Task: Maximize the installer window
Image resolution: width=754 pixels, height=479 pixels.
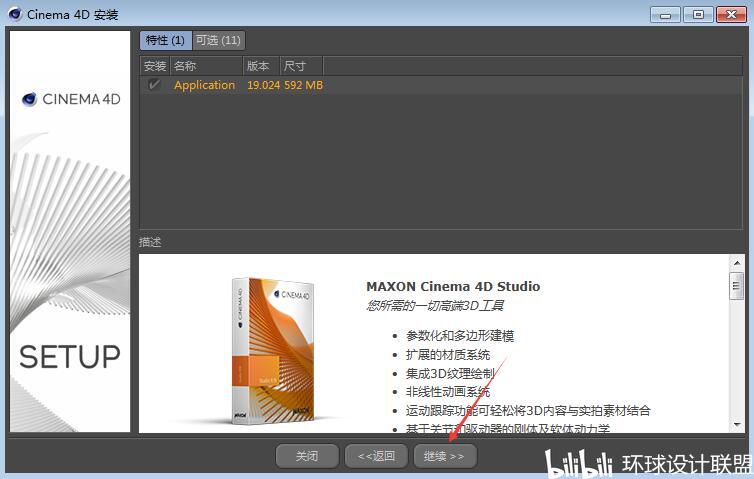Action: (698, 14)
